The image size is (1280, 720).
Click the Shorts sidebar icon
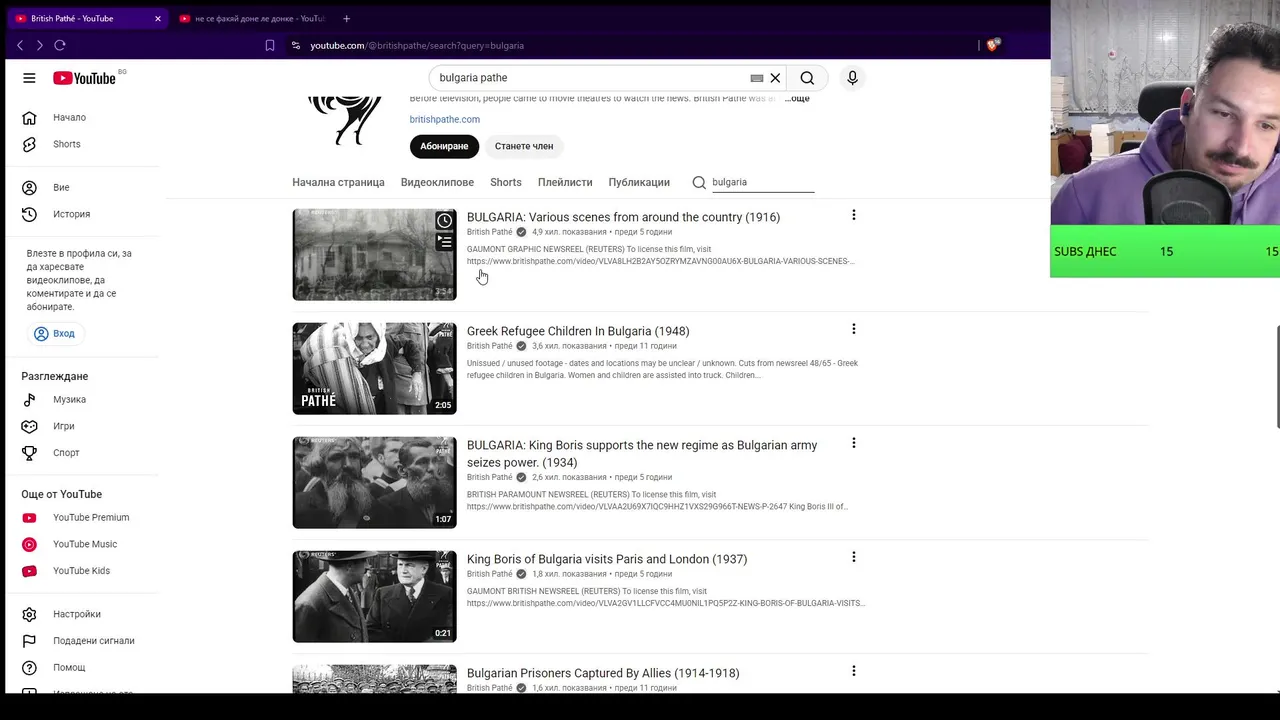(29, 144)
